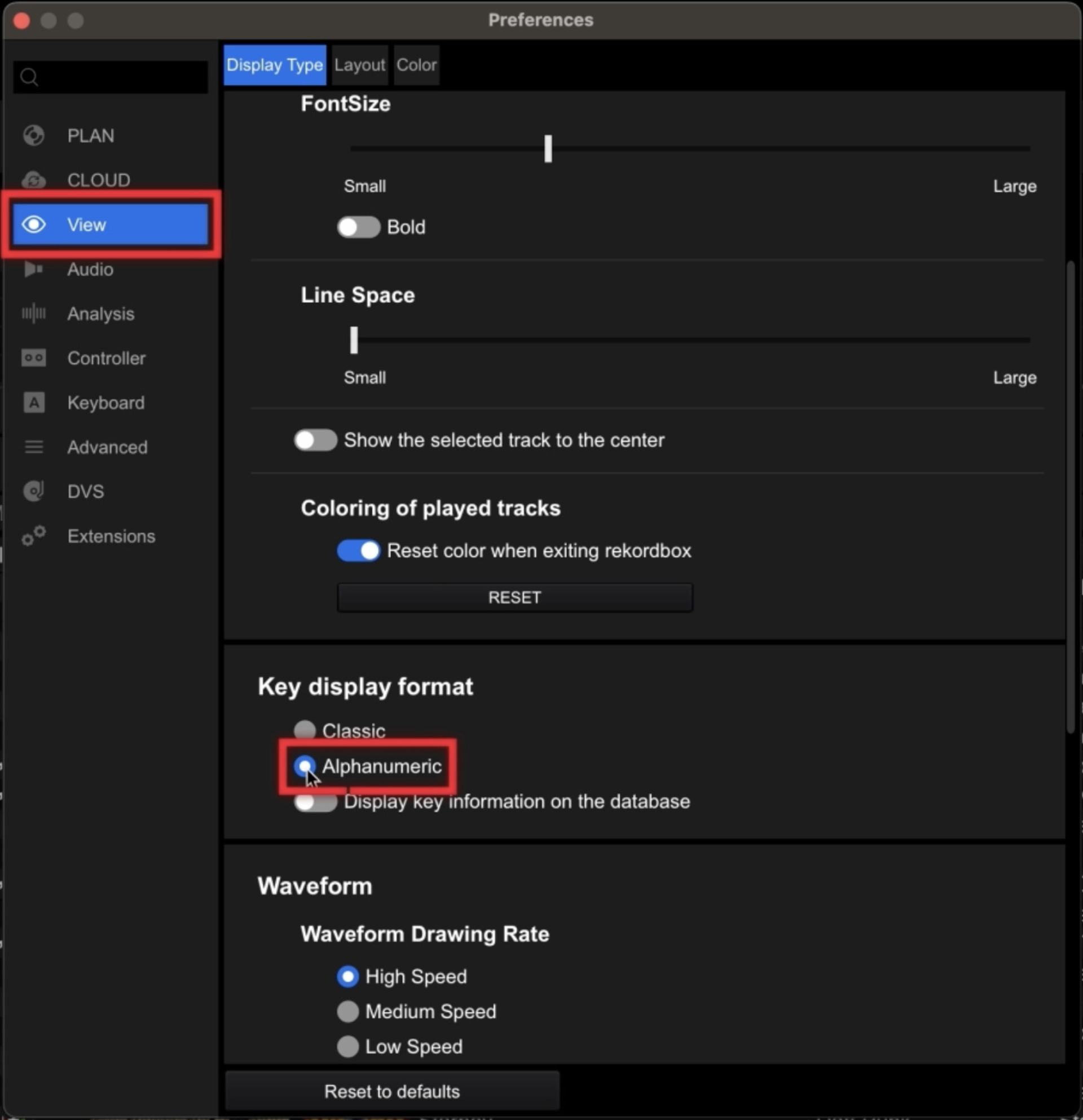This screenshot has width=1083, height=1120.
Task: Select Low Speed waveform drawing rate
Action: 347,1046
